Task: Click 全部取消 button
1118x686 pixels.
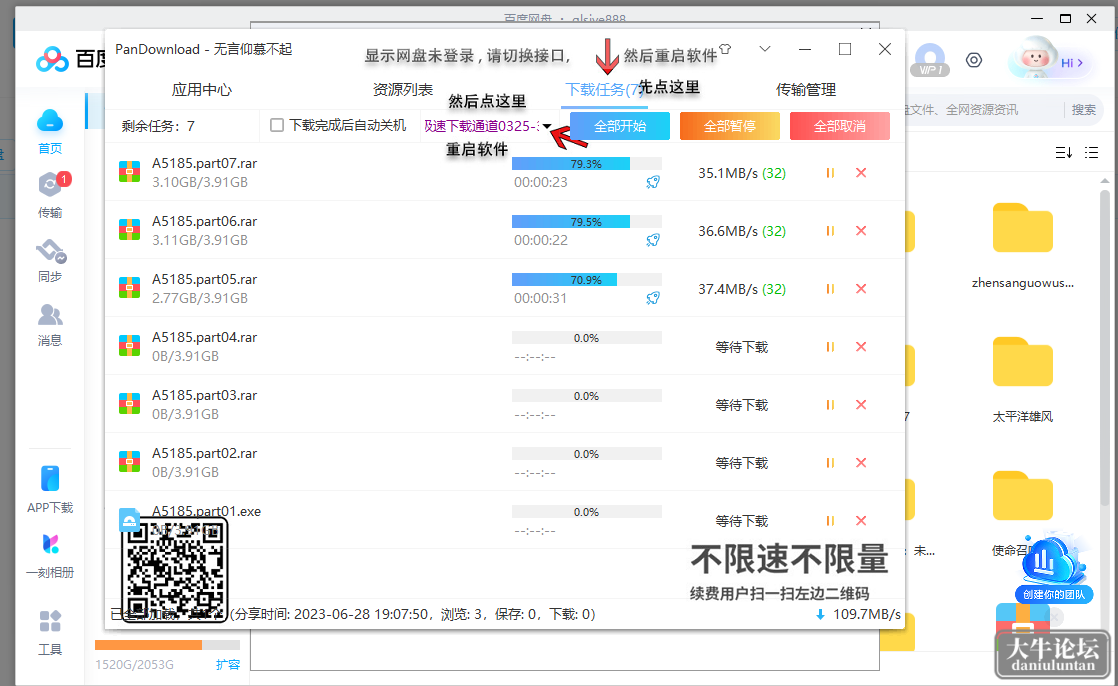Action: [840, 126]
